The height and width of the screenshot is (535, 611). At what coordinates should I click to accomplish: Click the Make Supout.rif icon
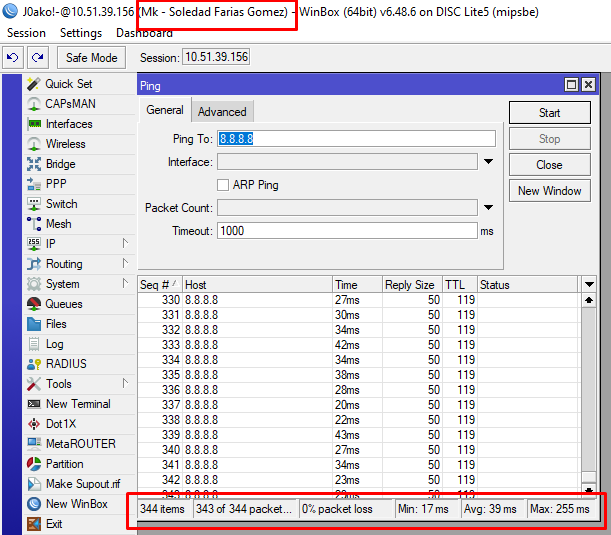pos(34,484)
